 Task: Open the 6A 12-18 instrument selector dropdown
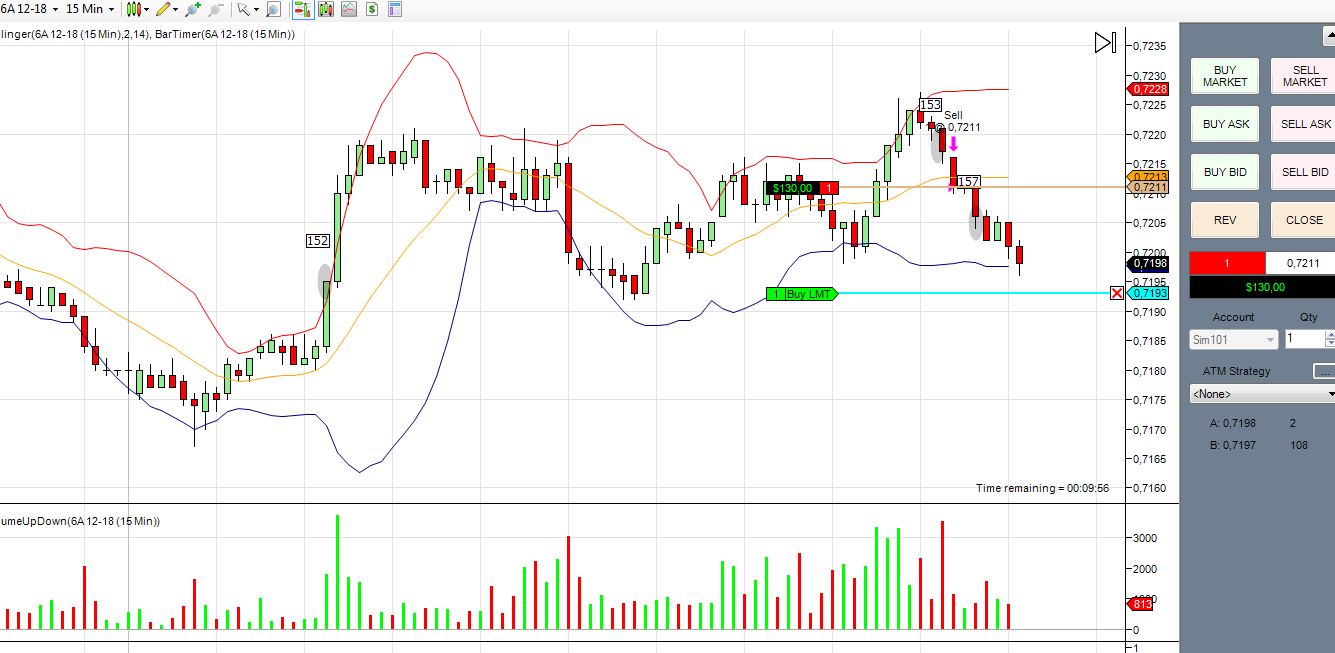pos(30,9)
